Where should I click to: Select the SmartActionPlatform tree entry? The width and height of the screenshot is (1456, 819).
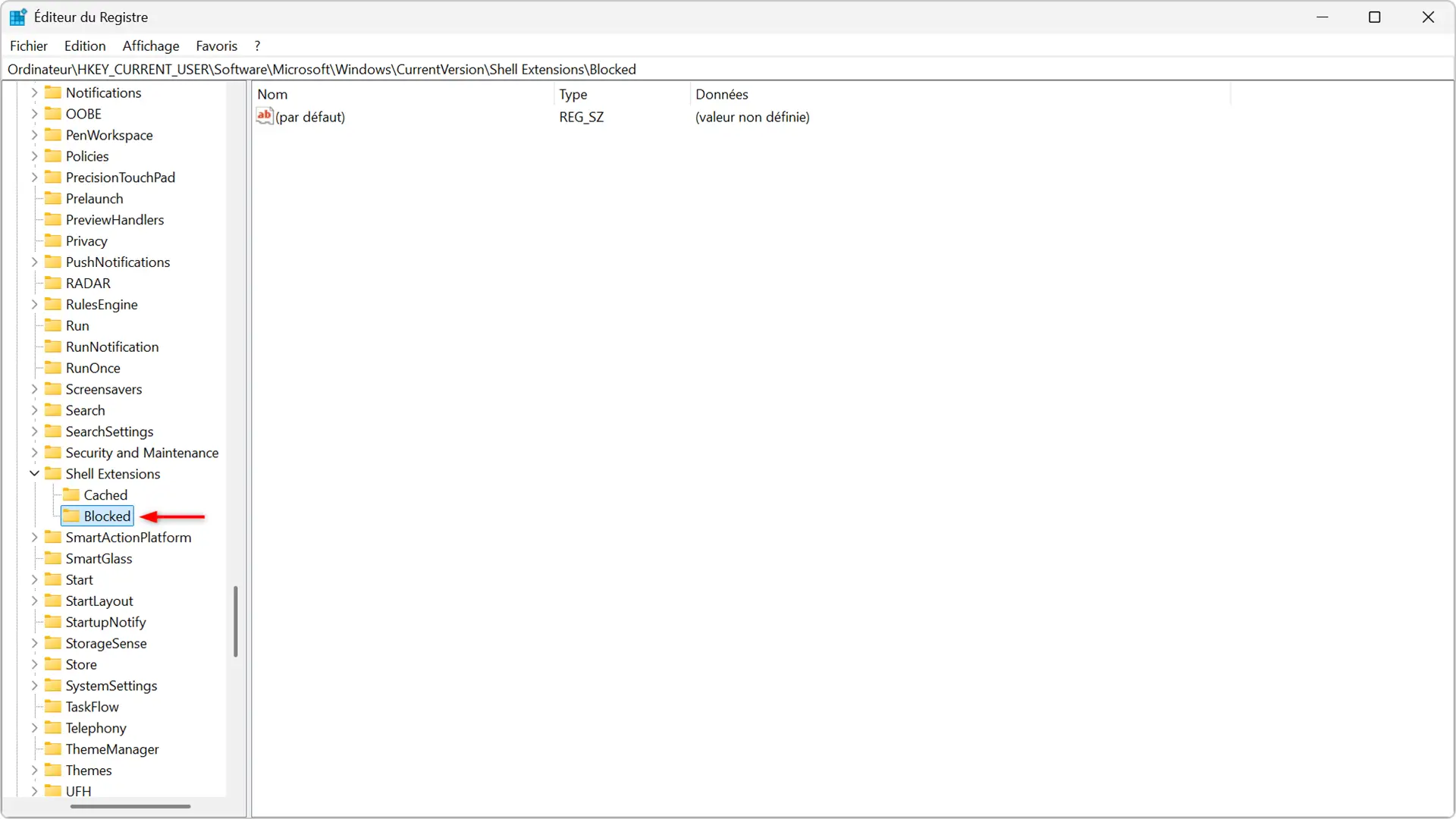click(x=129, y=538)
